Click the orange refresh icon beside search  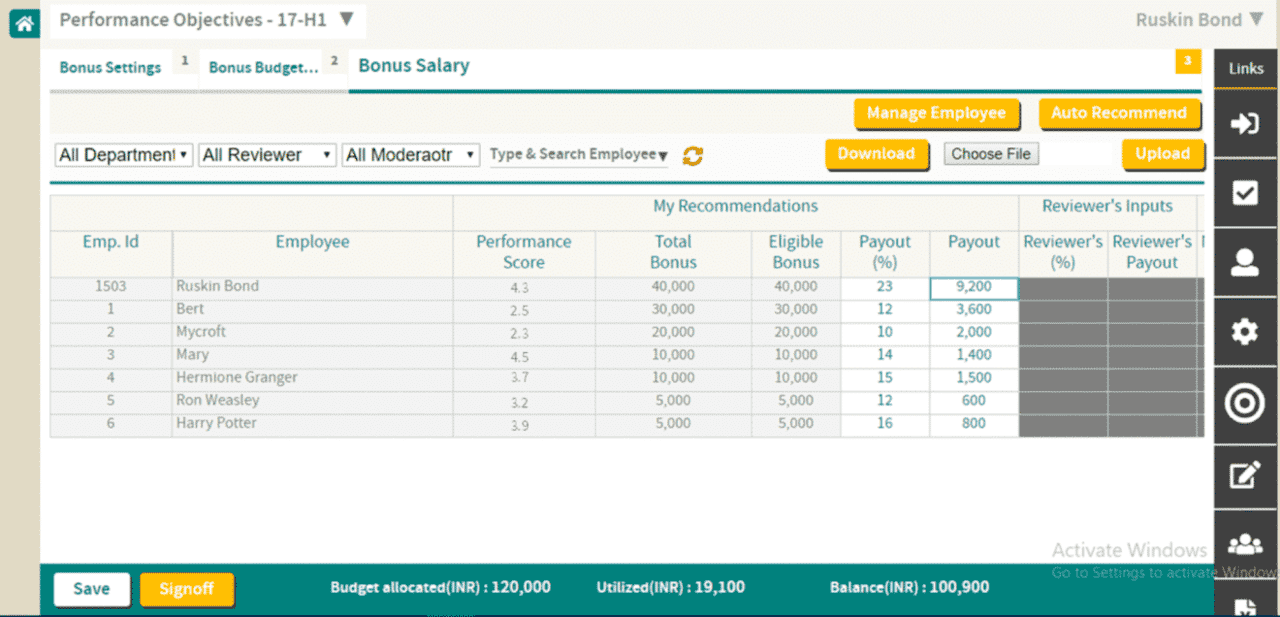[692, 156]
